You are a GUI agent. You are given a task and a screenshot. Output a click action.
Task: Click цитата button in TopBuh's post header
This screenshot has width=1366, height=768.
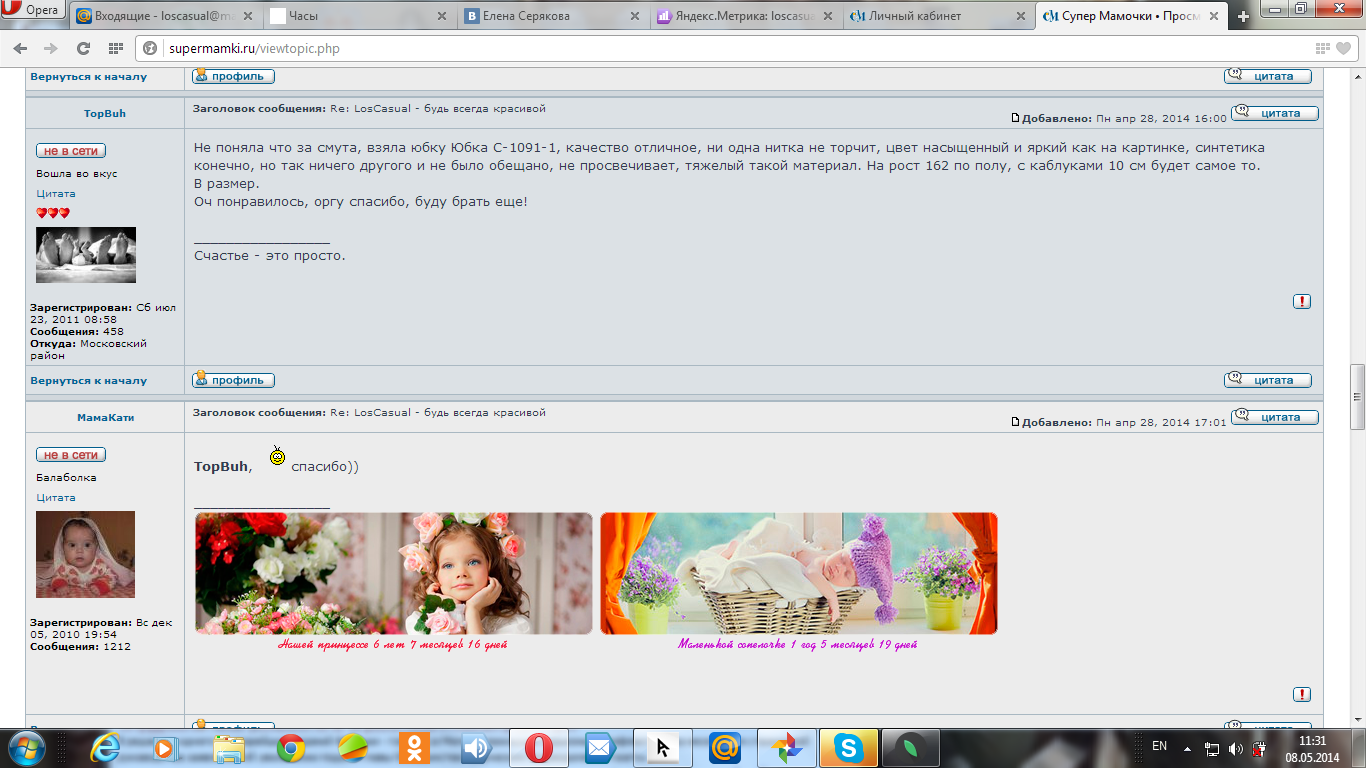click(x=1274, y=113)
